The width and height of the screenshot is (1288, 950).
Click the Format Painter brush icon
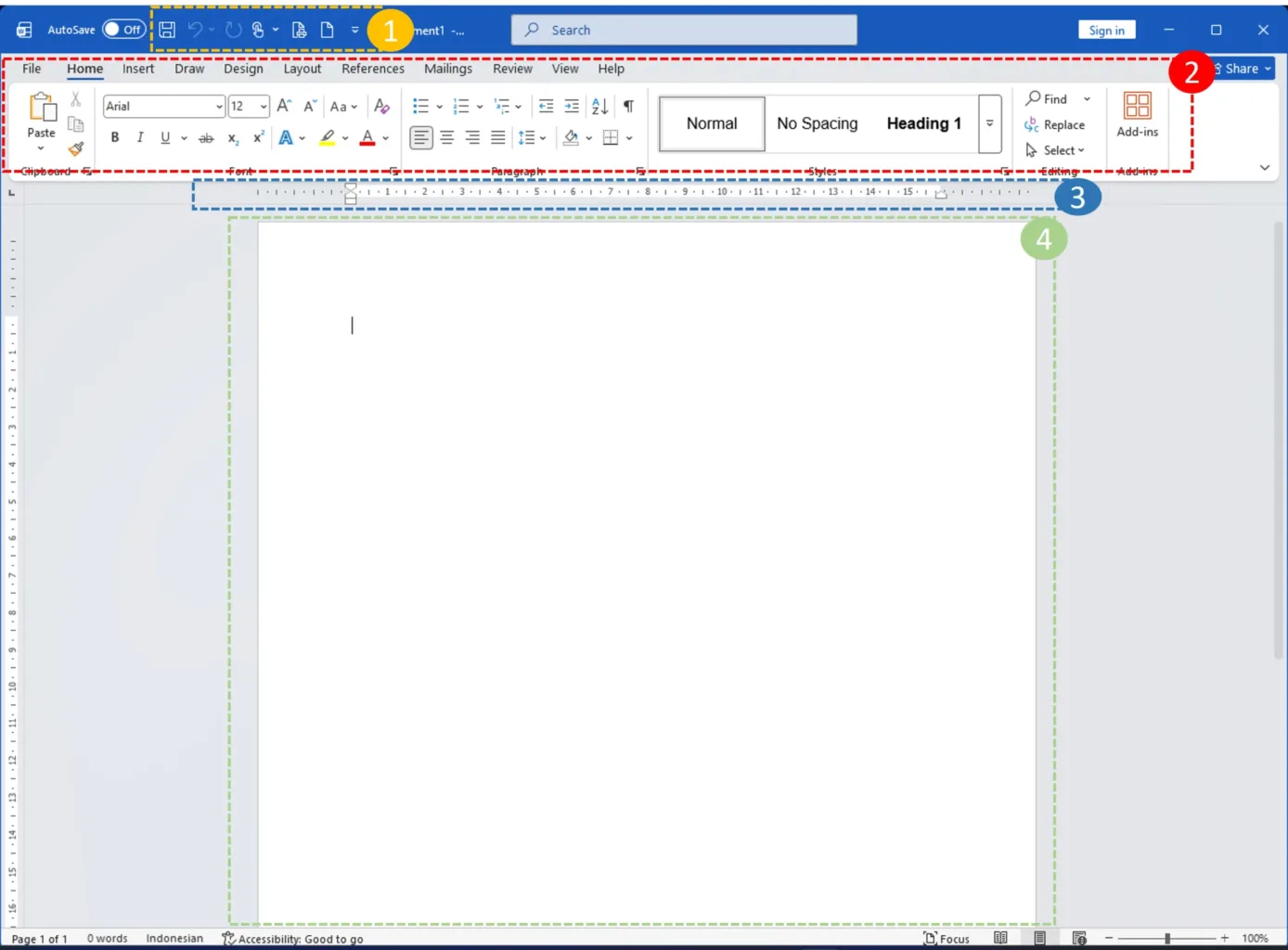[x=76, y=148]
